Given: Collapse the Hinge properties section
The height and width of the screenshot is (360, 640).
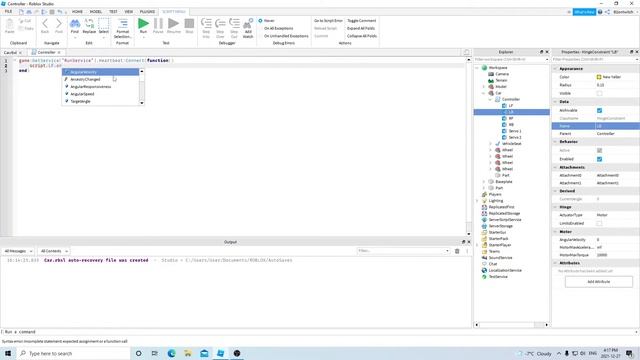Looking at the screenshot, I should [555, 207].
